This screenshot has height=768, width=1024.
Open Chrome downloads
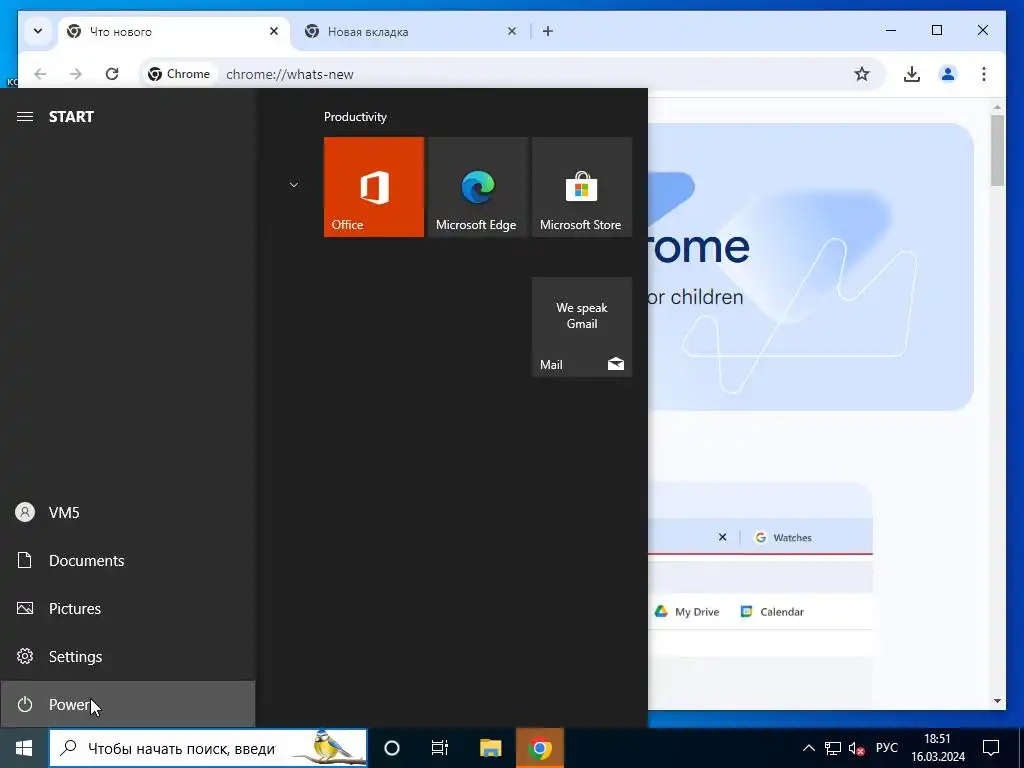click(912, 74)
